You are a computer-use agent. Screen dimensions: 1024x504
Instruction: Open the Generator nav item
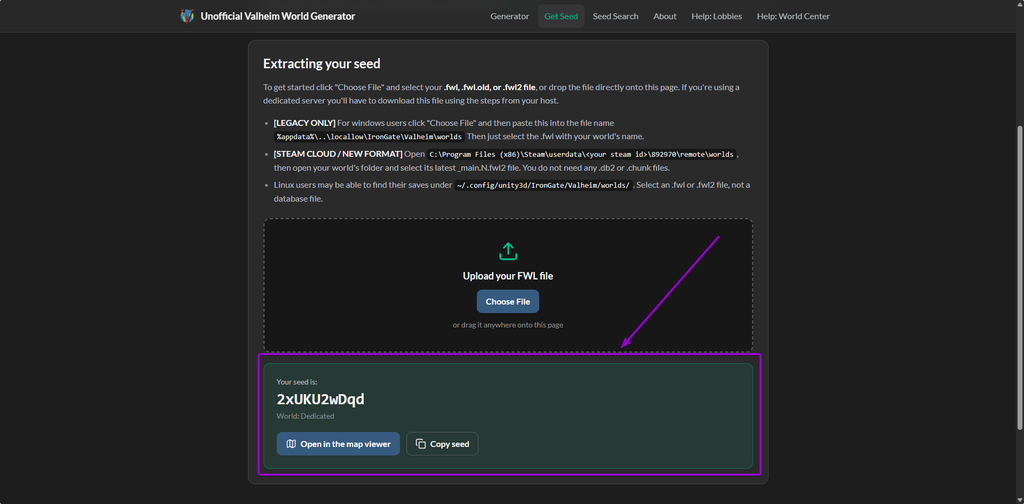coord(510,16)
